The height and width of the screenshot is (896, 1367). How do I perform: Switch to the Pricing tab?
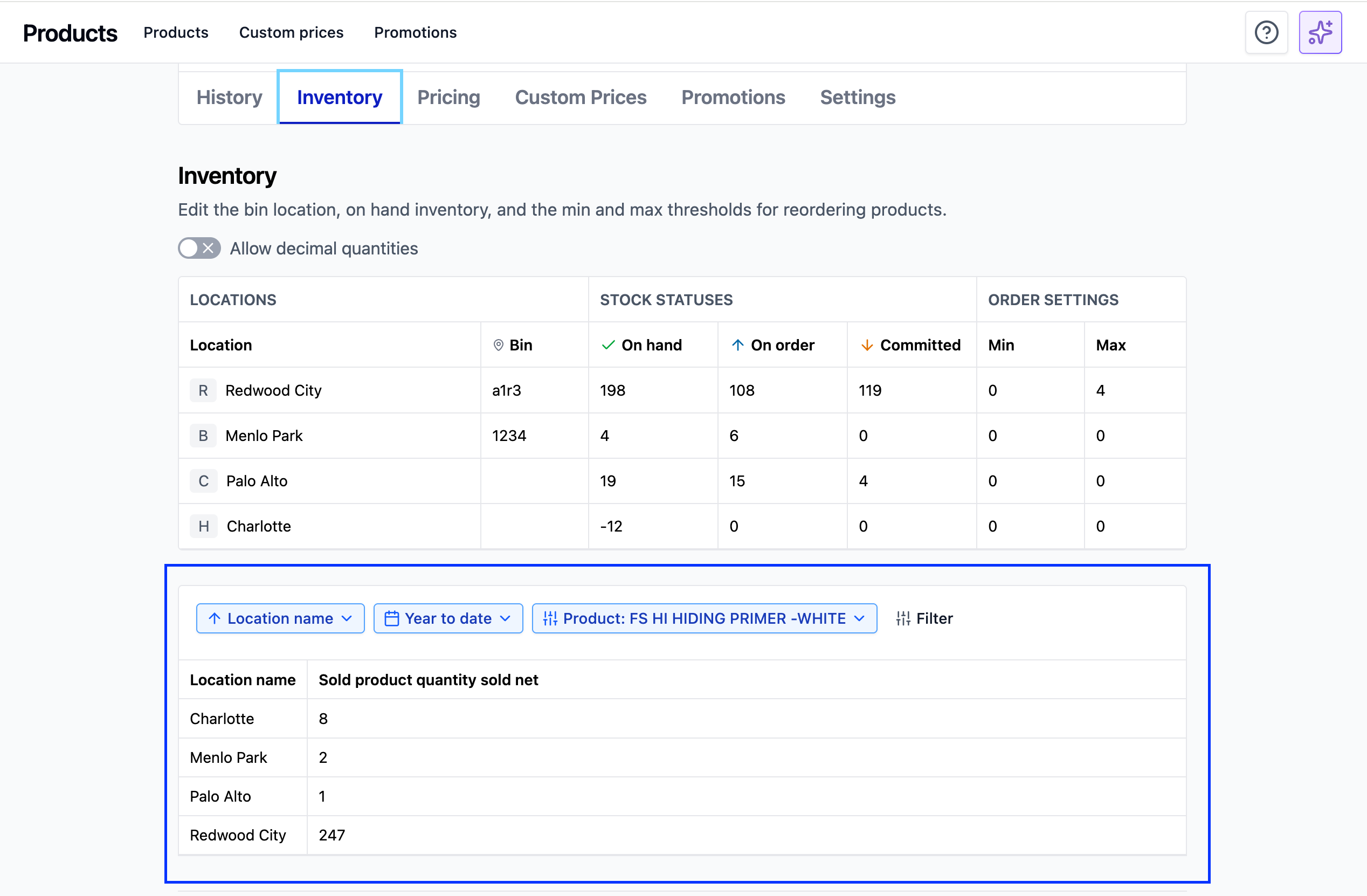448,98
